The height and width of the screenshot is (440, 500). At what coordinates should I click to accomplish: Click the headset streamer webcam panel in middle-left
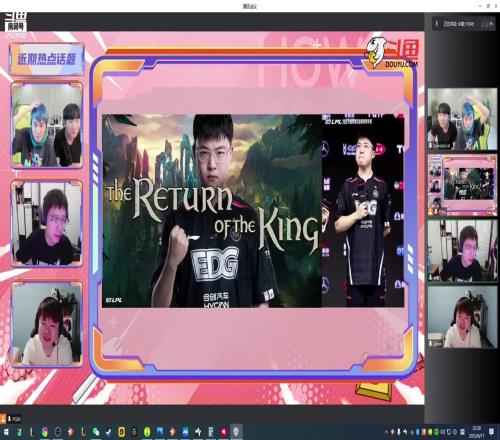pyautogui.click(x=47, y=223)
